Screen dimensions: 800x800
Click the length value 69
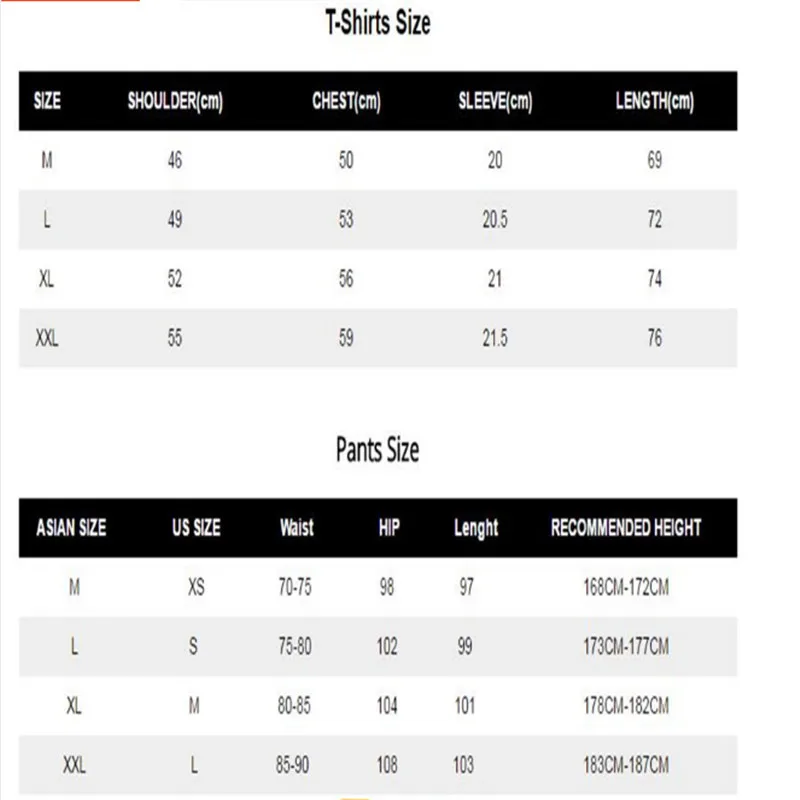[655, 160]
